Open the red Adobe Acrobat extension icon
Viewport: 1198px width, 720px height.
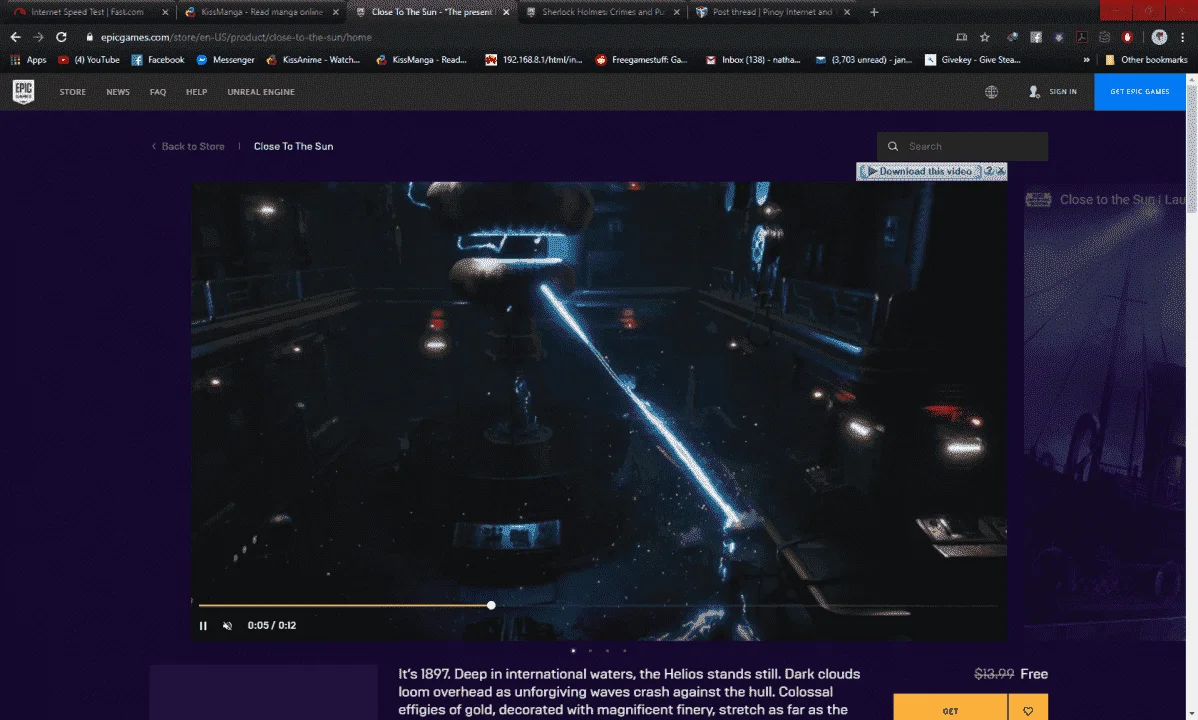tap(1081, 37)
